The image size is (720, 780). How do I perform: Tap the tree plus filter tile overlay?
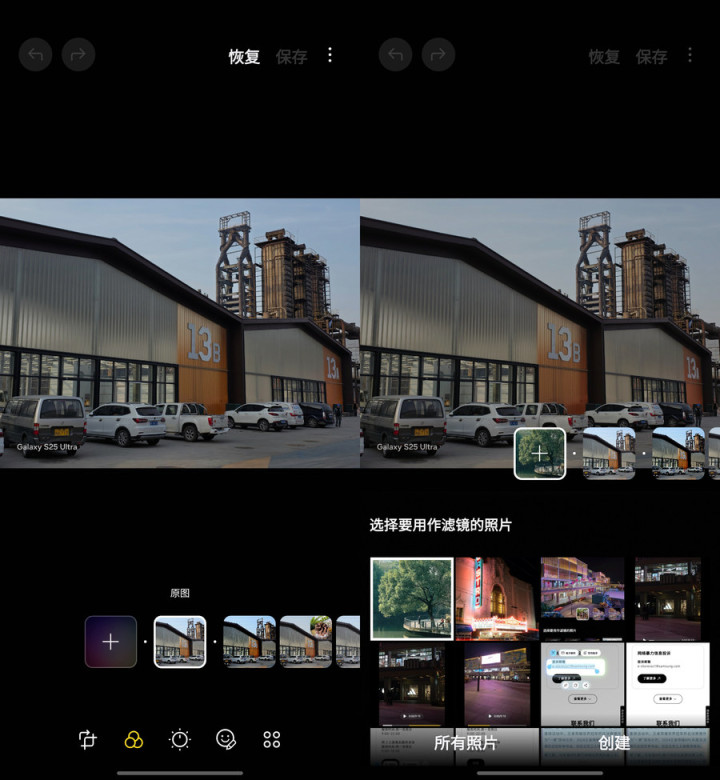(x=540, y=454)
